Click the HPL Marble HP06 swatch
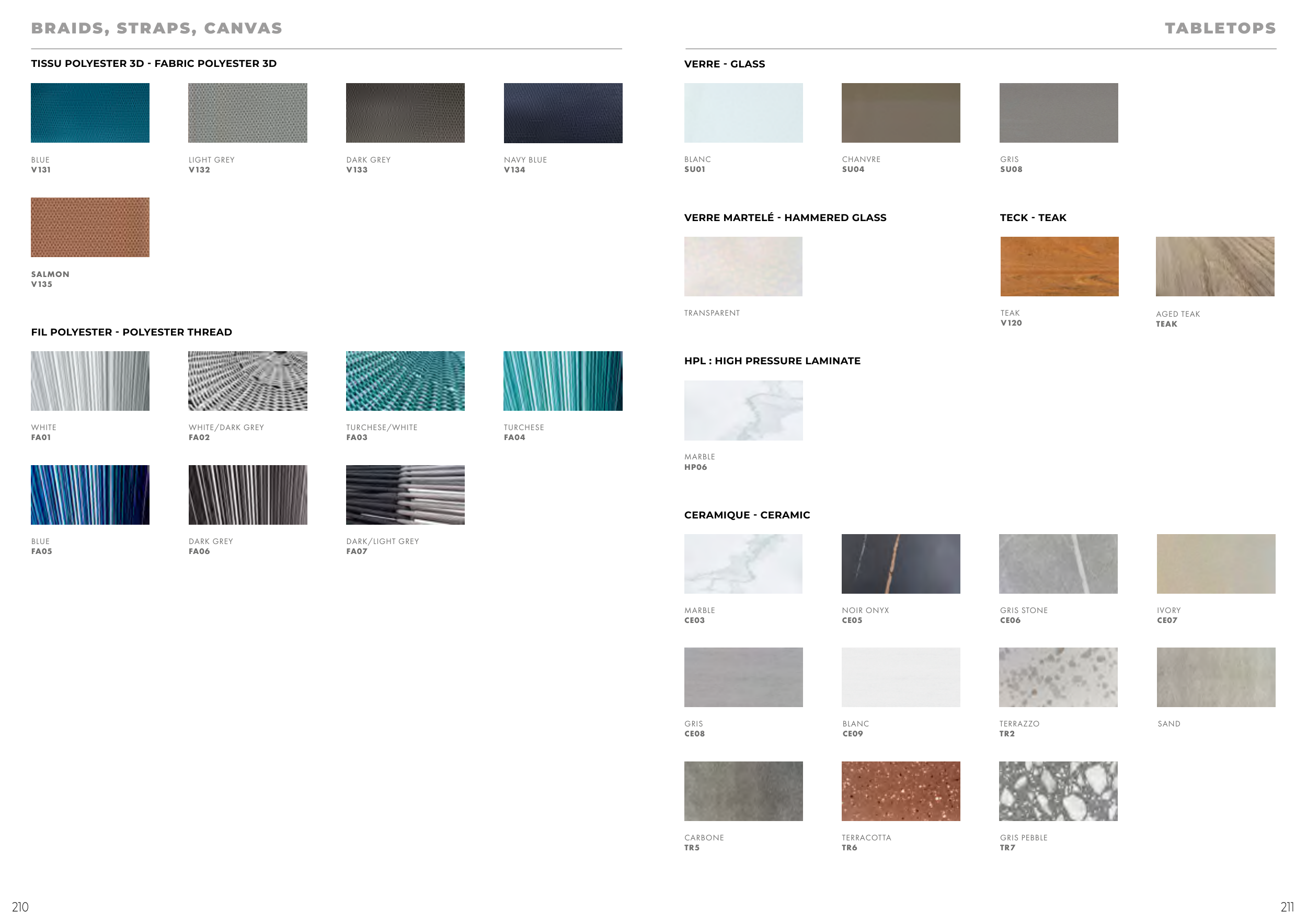 coord(743,410)
